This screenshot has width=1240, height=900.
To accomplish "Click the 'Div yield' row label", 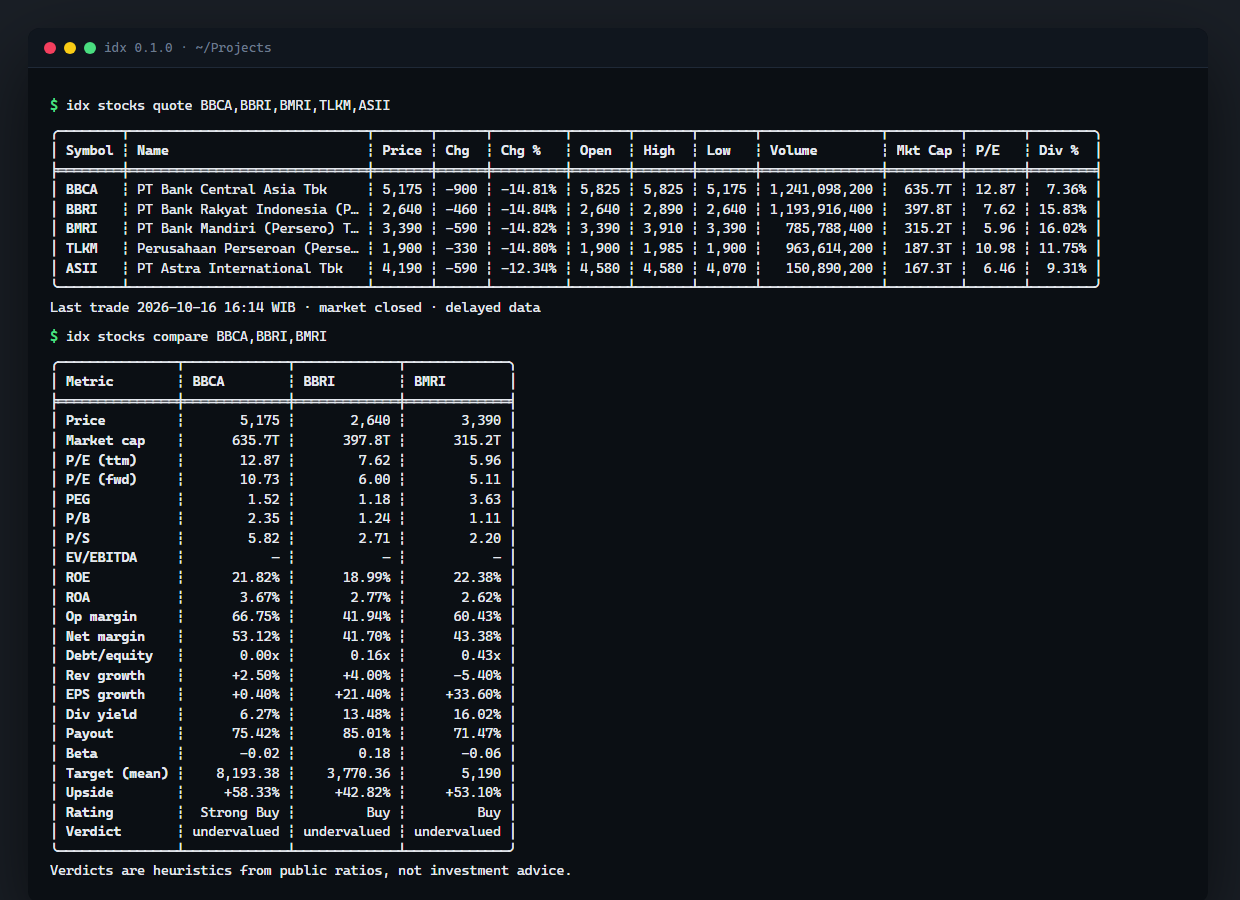I will (102, 714).
